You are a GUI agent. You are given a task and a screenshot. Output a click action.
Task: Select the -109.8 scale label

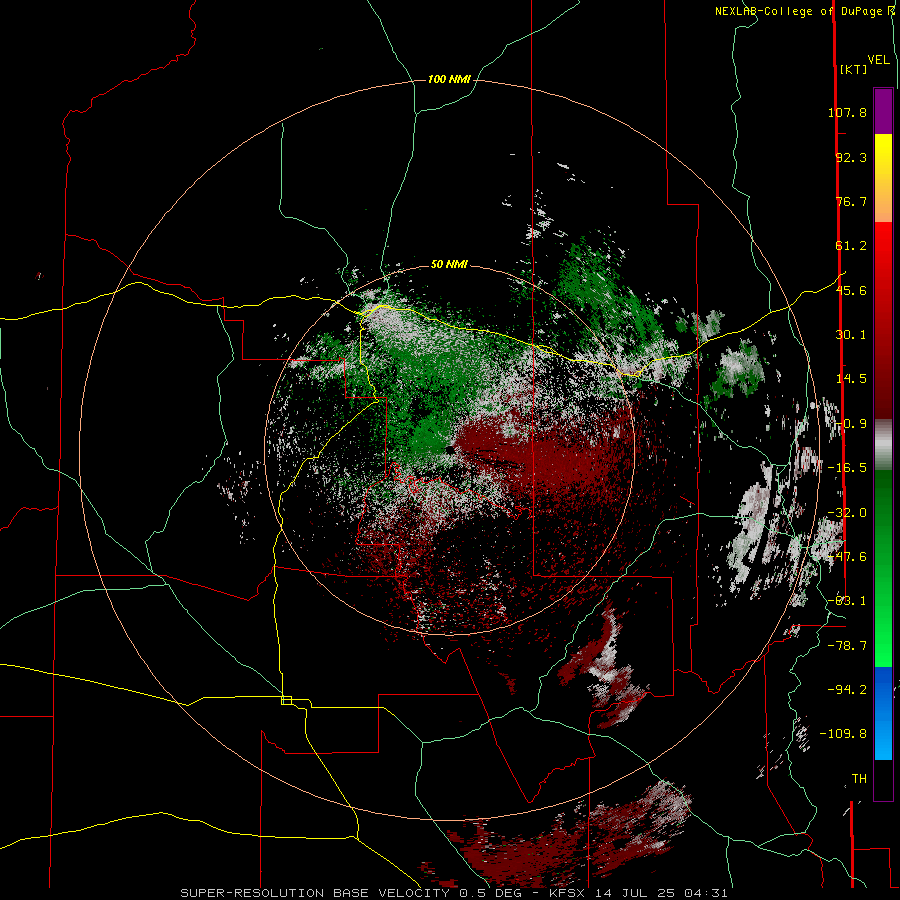843,734
